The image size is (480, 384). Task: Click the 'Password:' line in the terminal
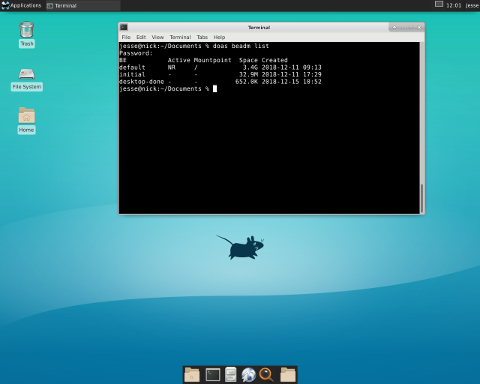click(136, 53)
